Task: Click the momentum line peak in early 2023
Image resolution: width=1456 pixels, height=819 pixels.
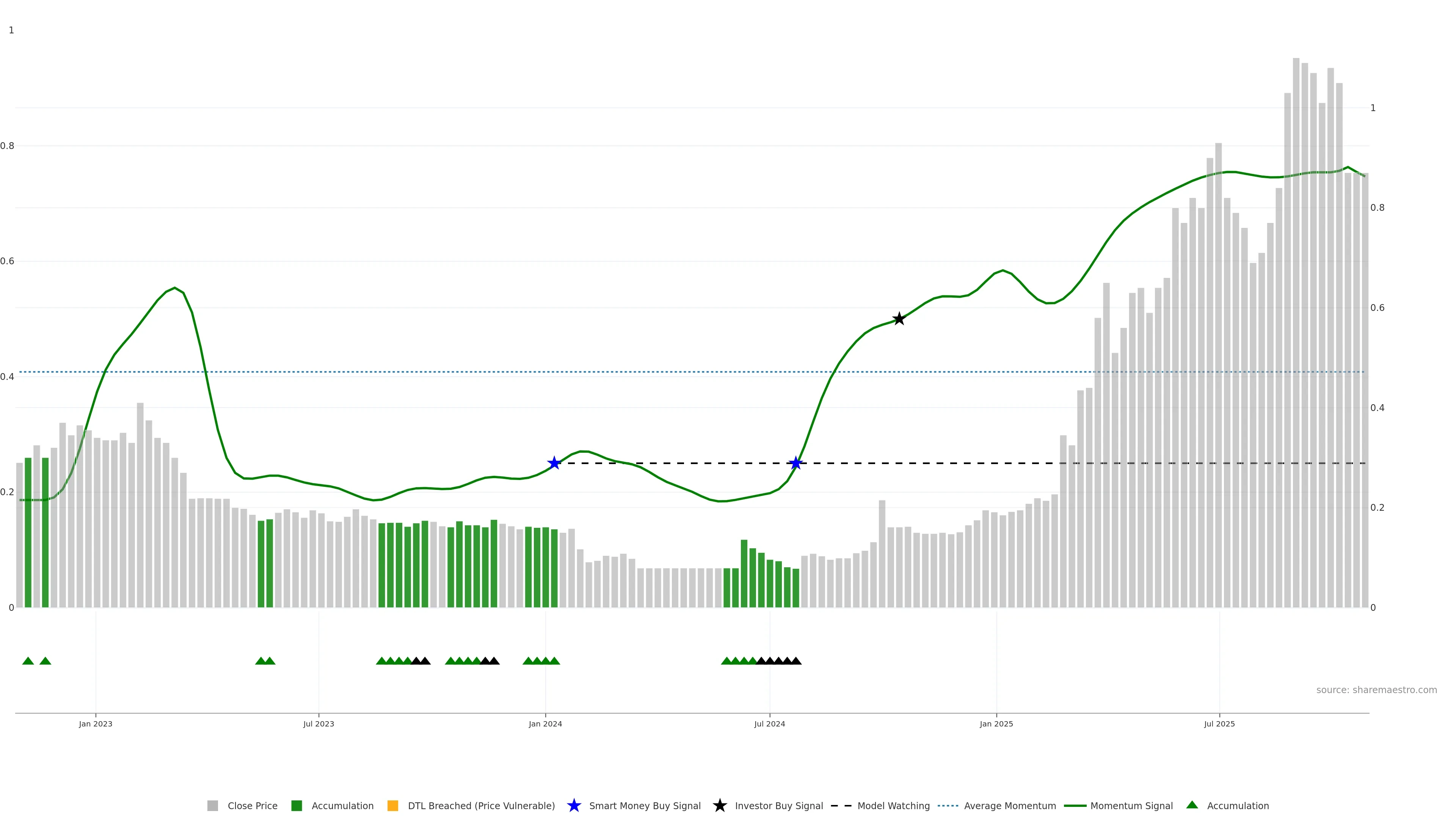Action: [175, 288]
